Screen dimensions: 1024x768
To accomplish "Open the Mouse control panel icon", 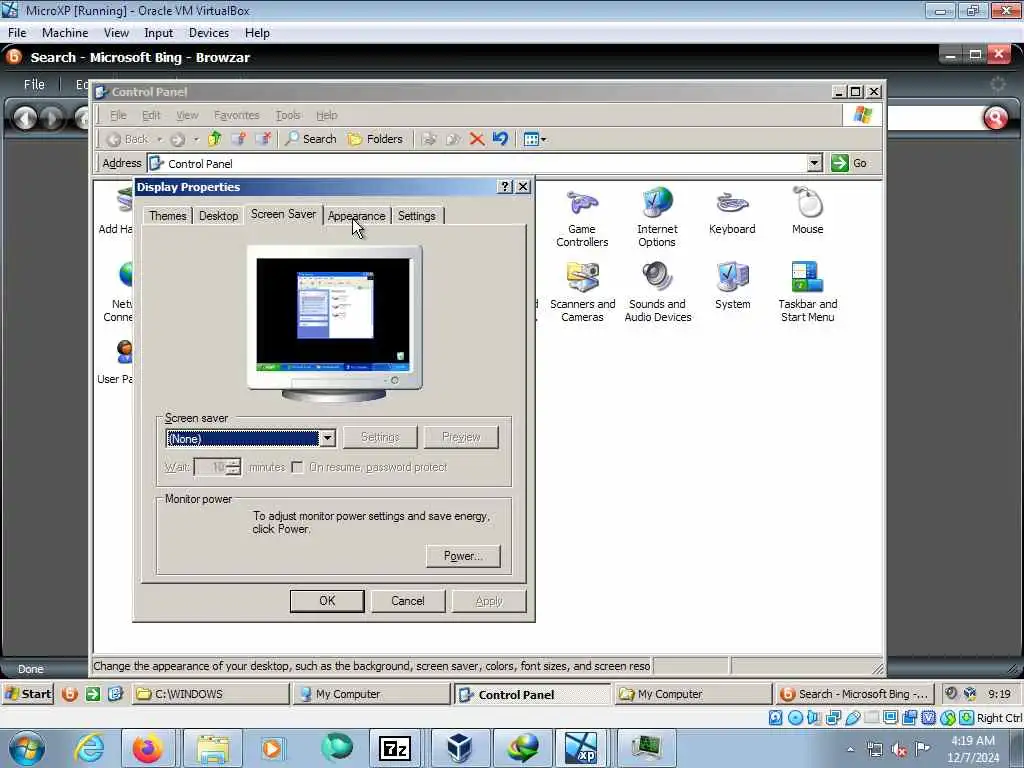I will [x=808, y=212].
